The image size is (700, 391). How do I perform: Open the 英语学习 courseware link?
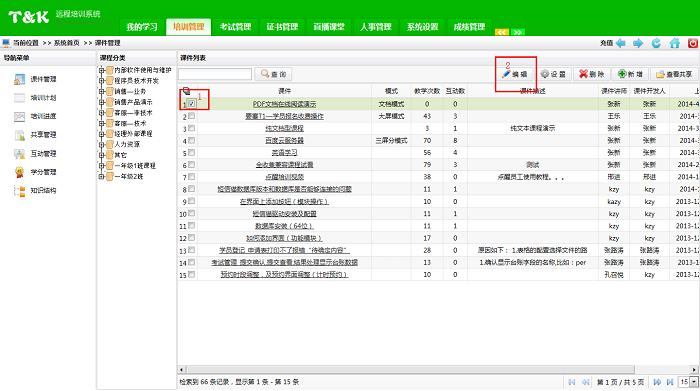coord(284,153)
